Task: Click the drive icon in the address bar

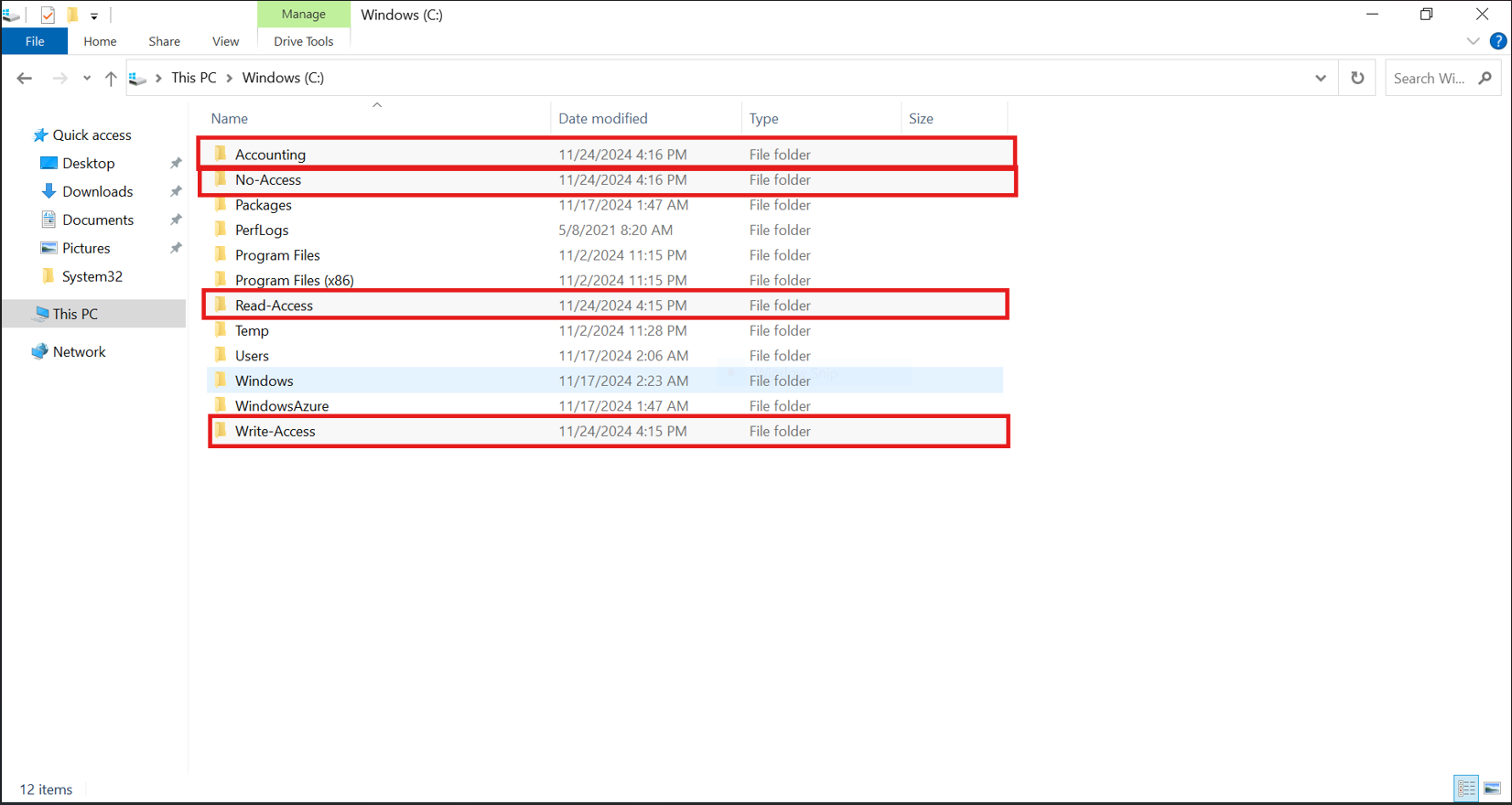Action: [138, 79]
